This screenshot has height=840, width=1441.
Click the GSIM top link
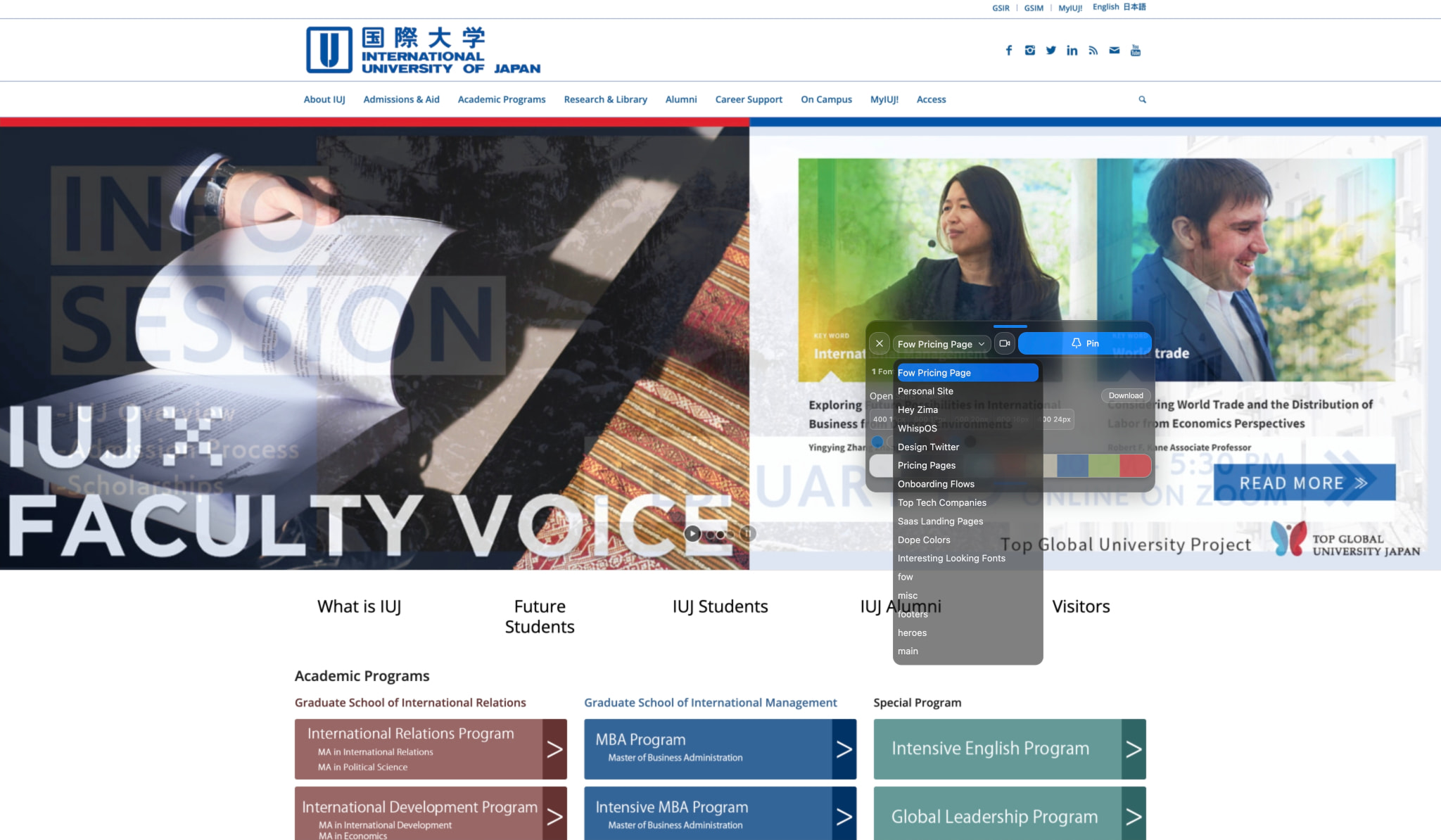coord(1034,8)
